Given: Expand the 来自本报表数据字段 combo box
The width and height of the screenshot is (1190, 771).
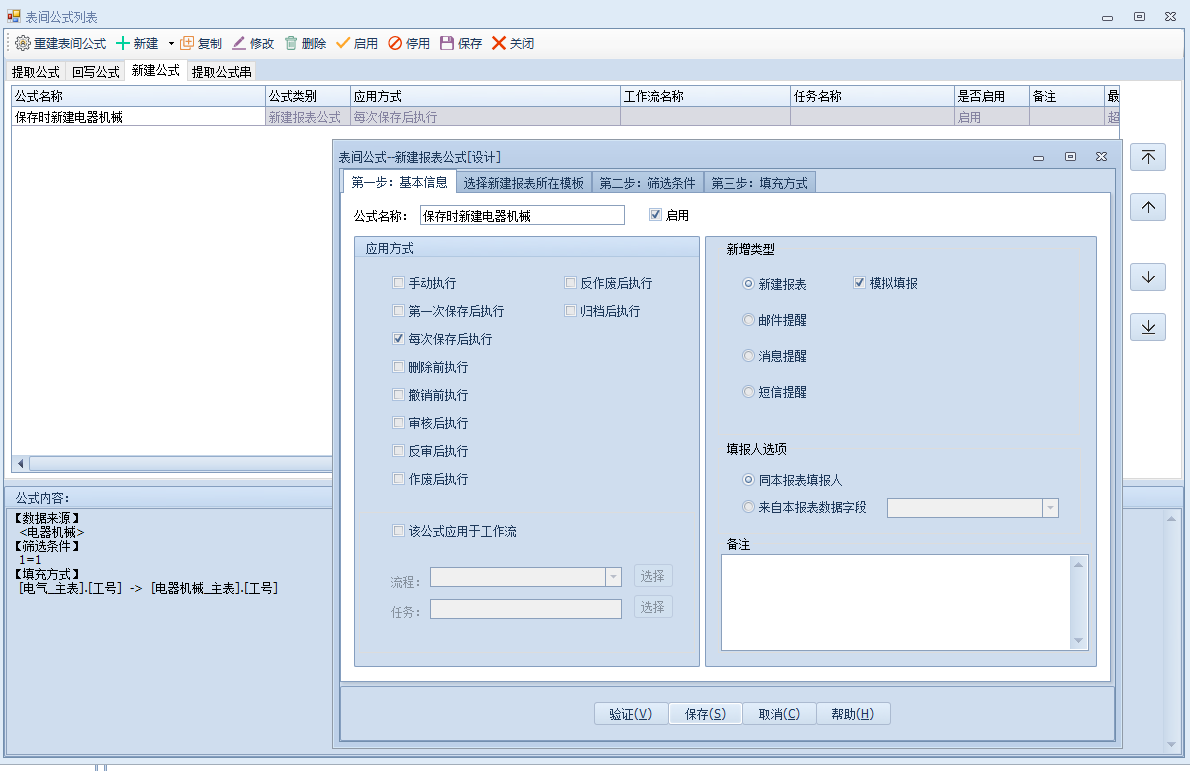Looking at the screenshot, I should (1049, 508).
